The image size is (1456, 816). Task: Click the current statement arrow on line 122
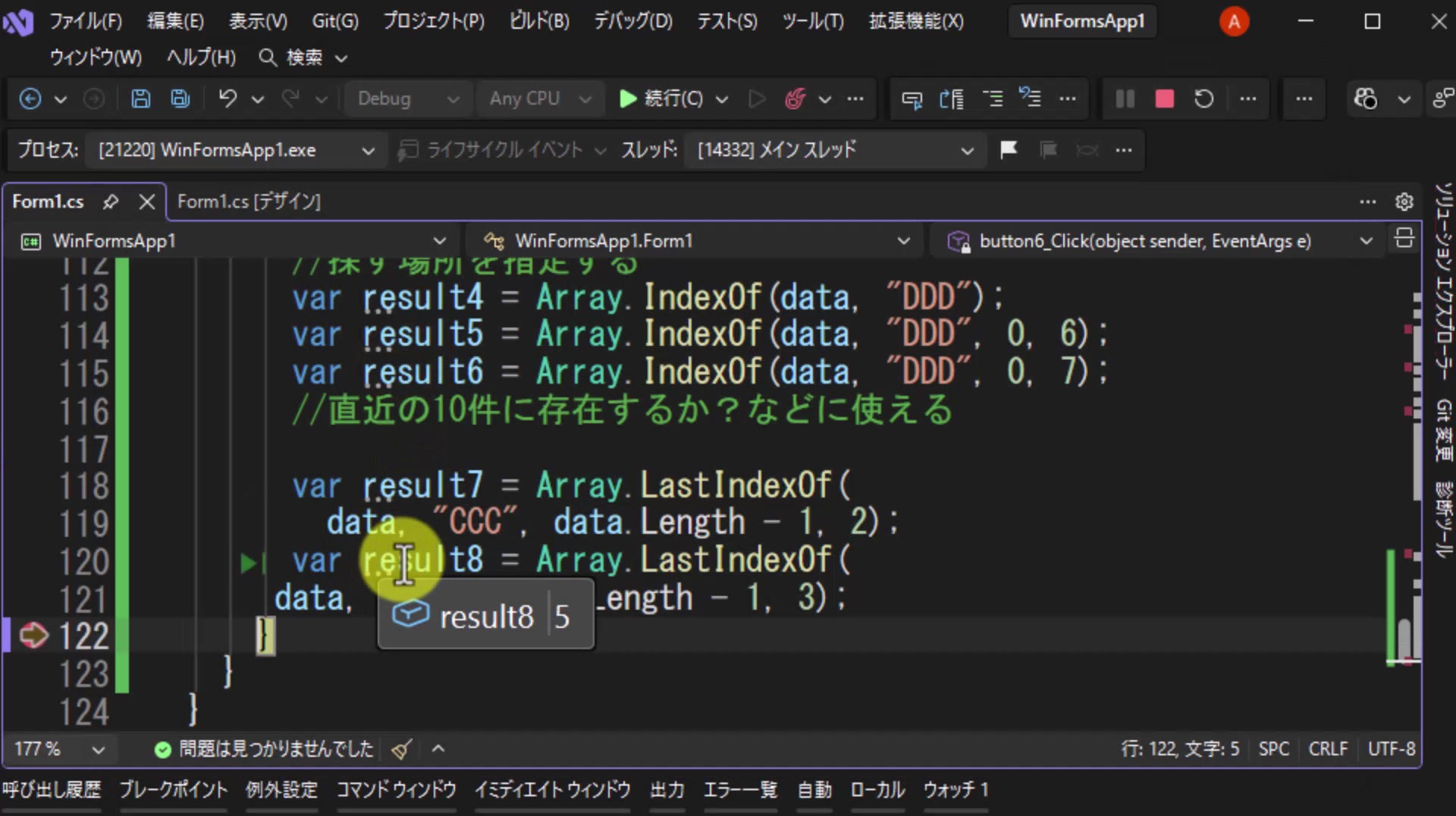pos(34,636)
